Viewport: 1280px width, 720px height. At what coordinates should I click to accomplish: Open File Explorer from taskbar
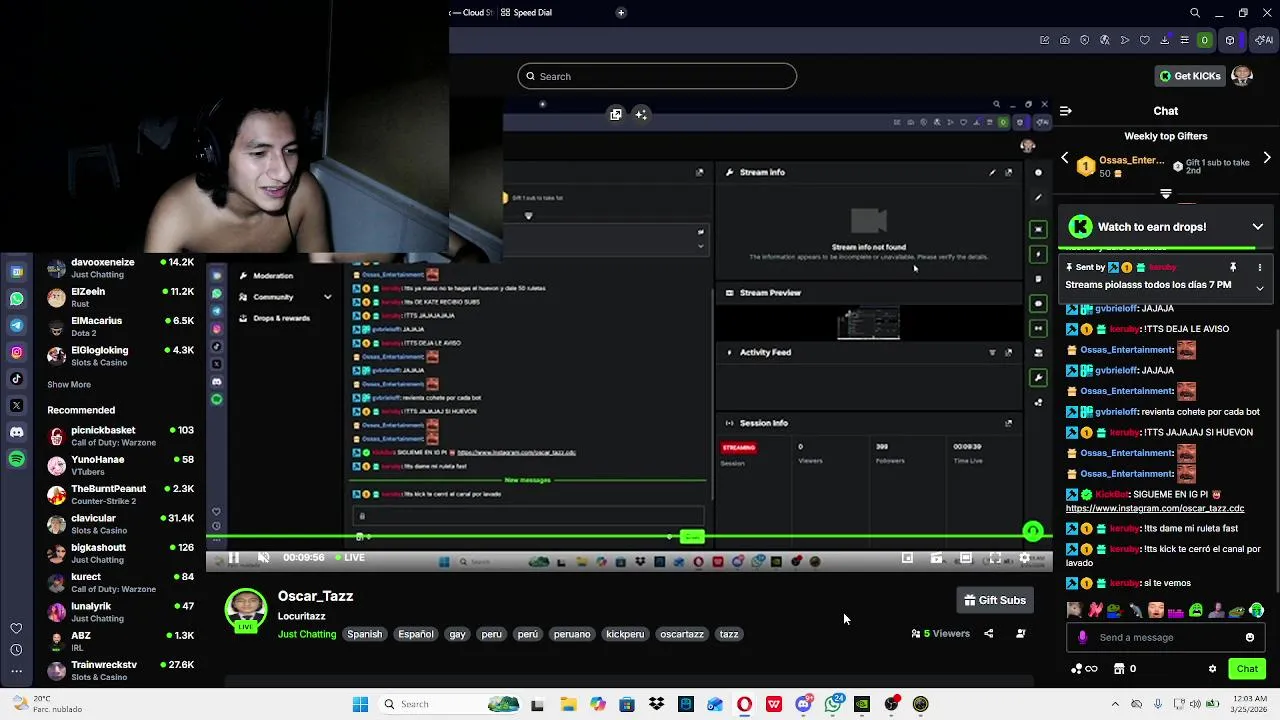(568, 704)
